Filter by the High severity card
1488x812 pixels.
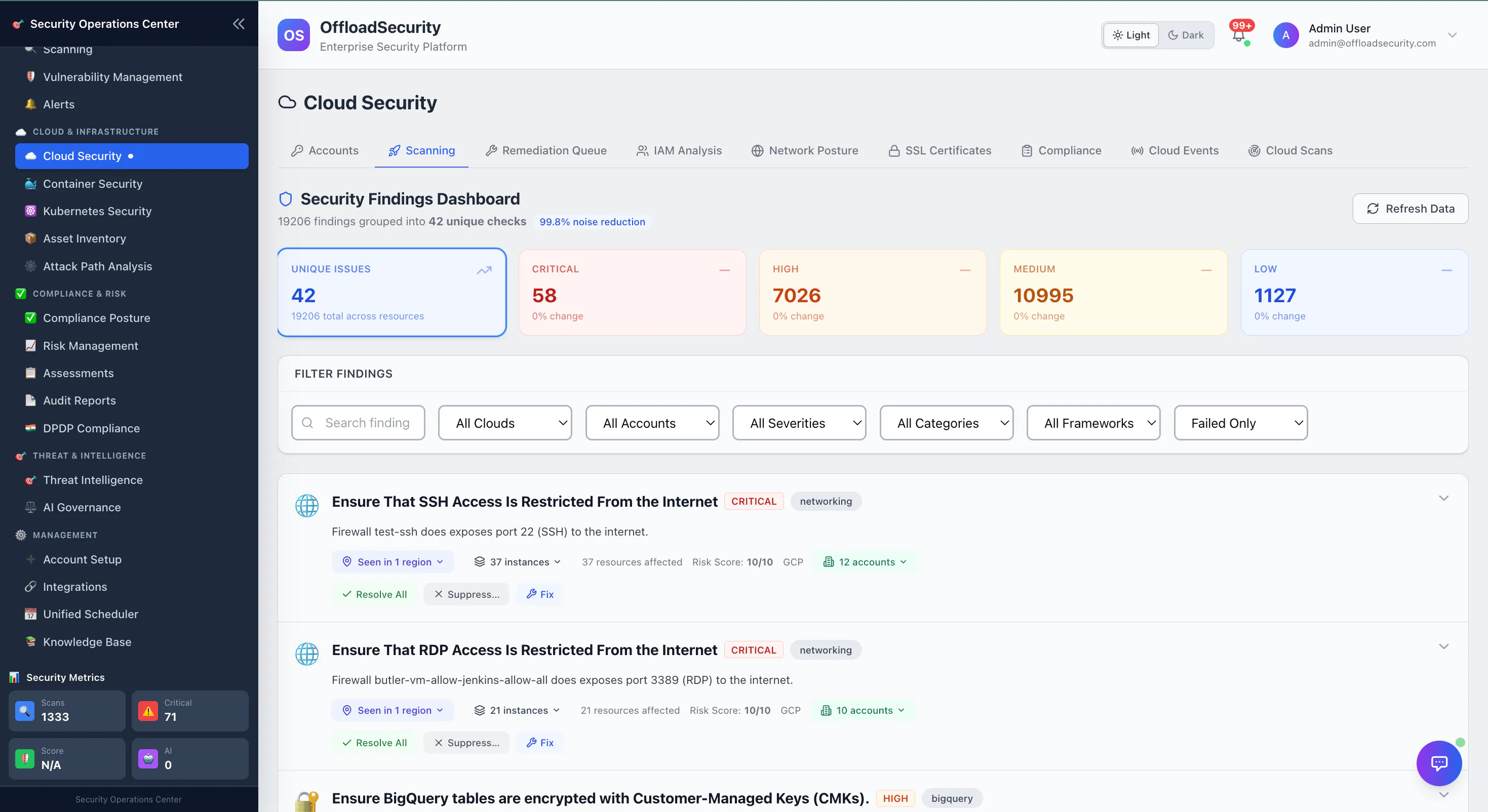pyautogui.click(x=873, y=292)
